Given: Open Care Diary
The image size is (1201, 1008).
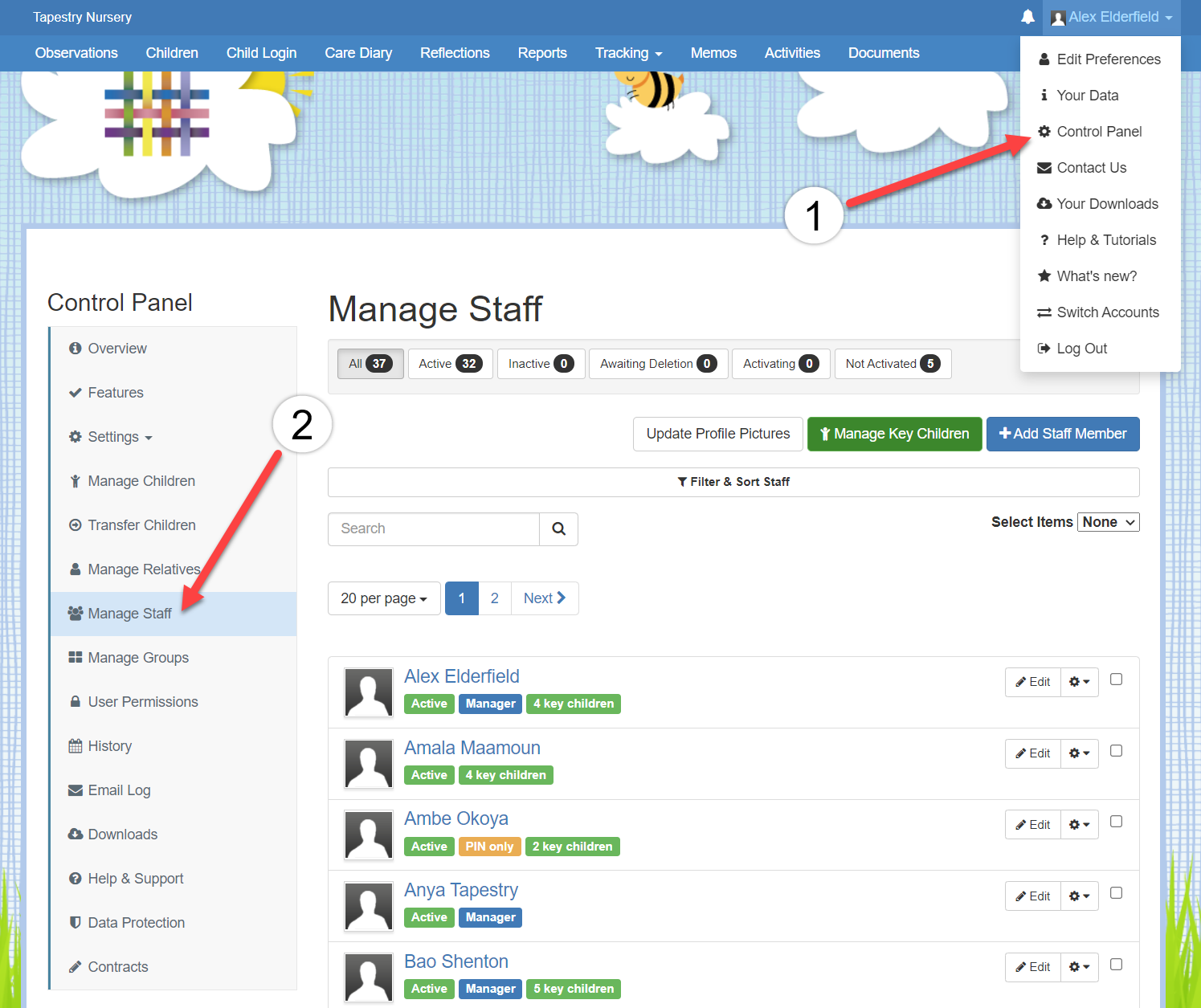Looking at the screenshot, I should tap(358, 53).
